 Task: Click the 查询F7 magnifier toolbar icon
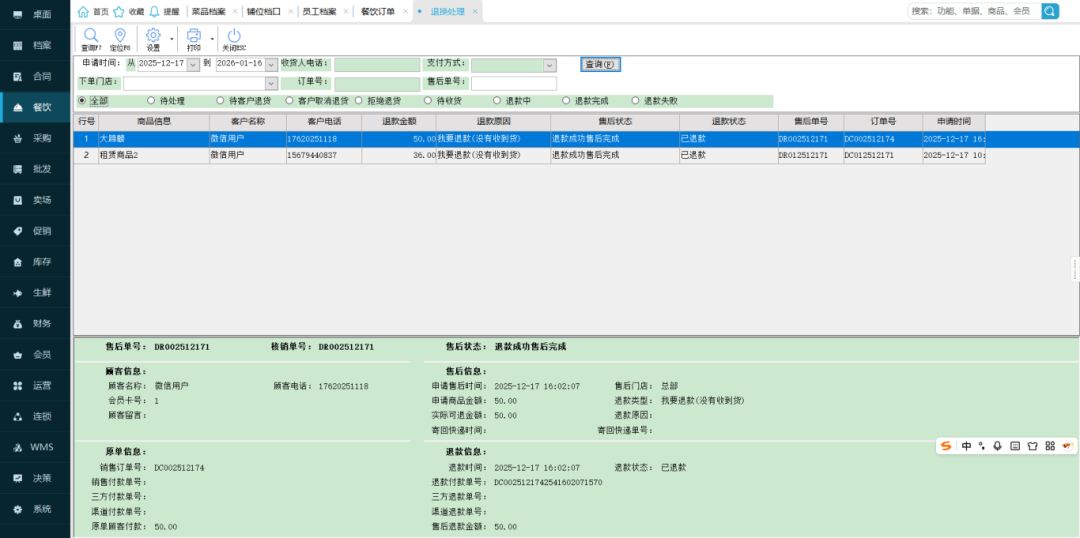coord(91,37)
